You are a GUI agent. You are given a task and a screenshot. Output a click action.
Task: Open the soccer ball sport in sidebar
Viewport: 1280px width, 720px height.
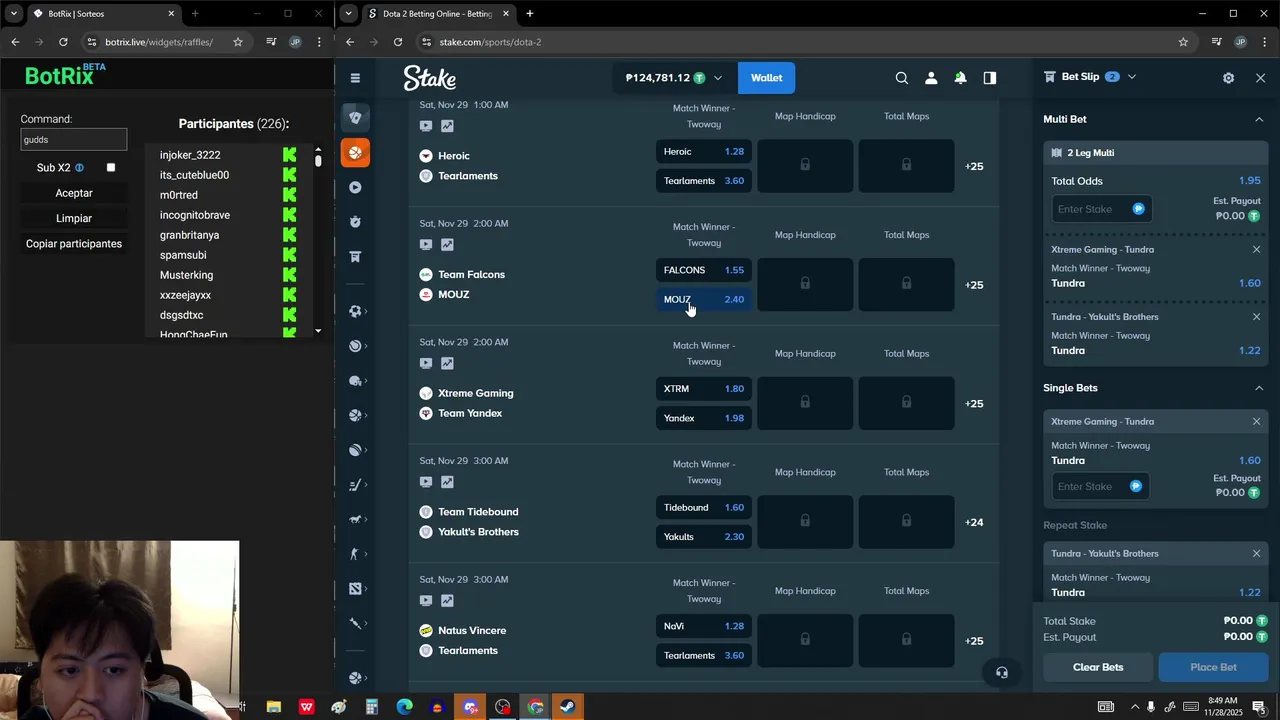pos(355,311)
